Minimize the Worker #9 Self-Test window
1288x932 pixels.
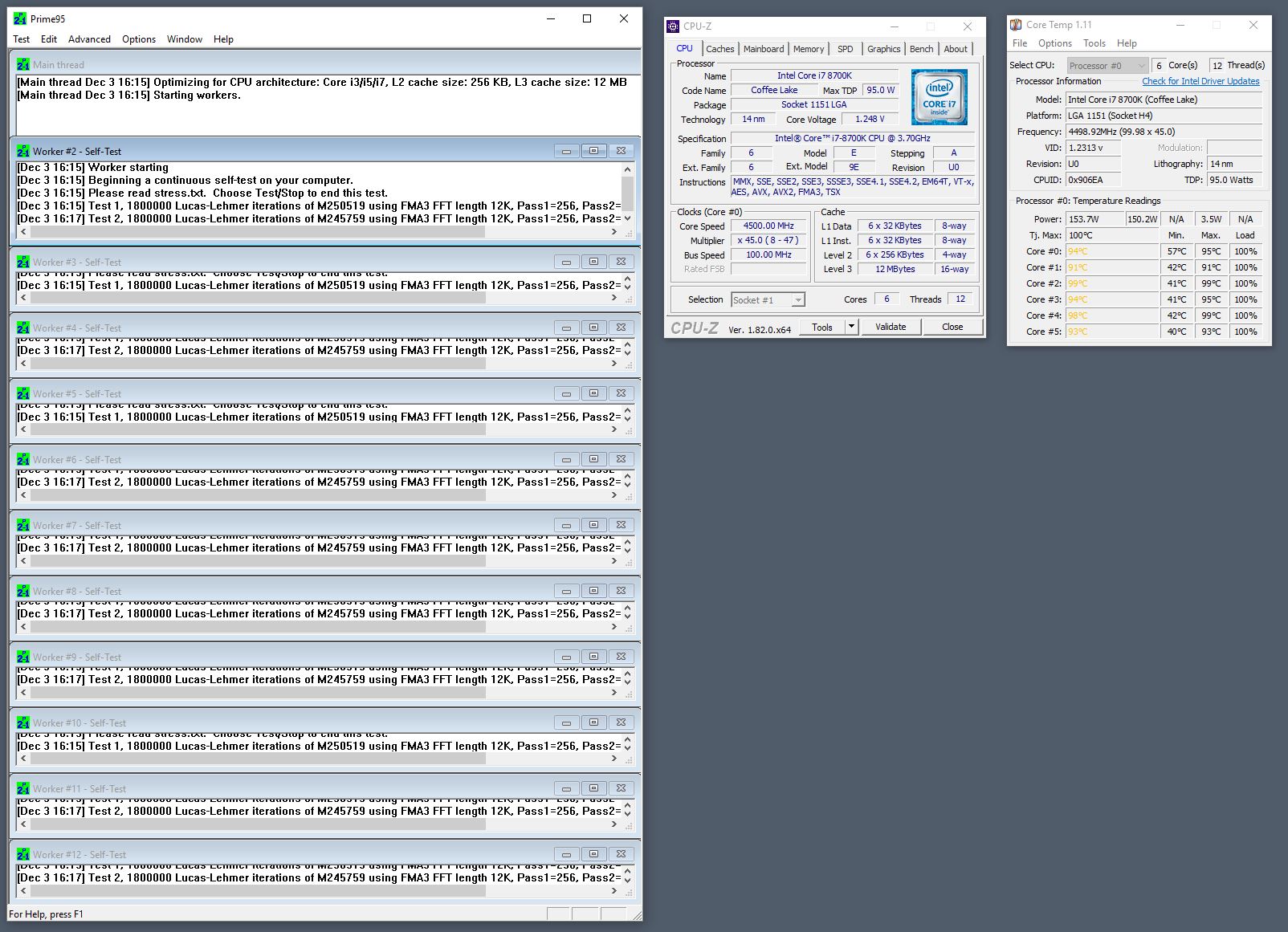566,657
